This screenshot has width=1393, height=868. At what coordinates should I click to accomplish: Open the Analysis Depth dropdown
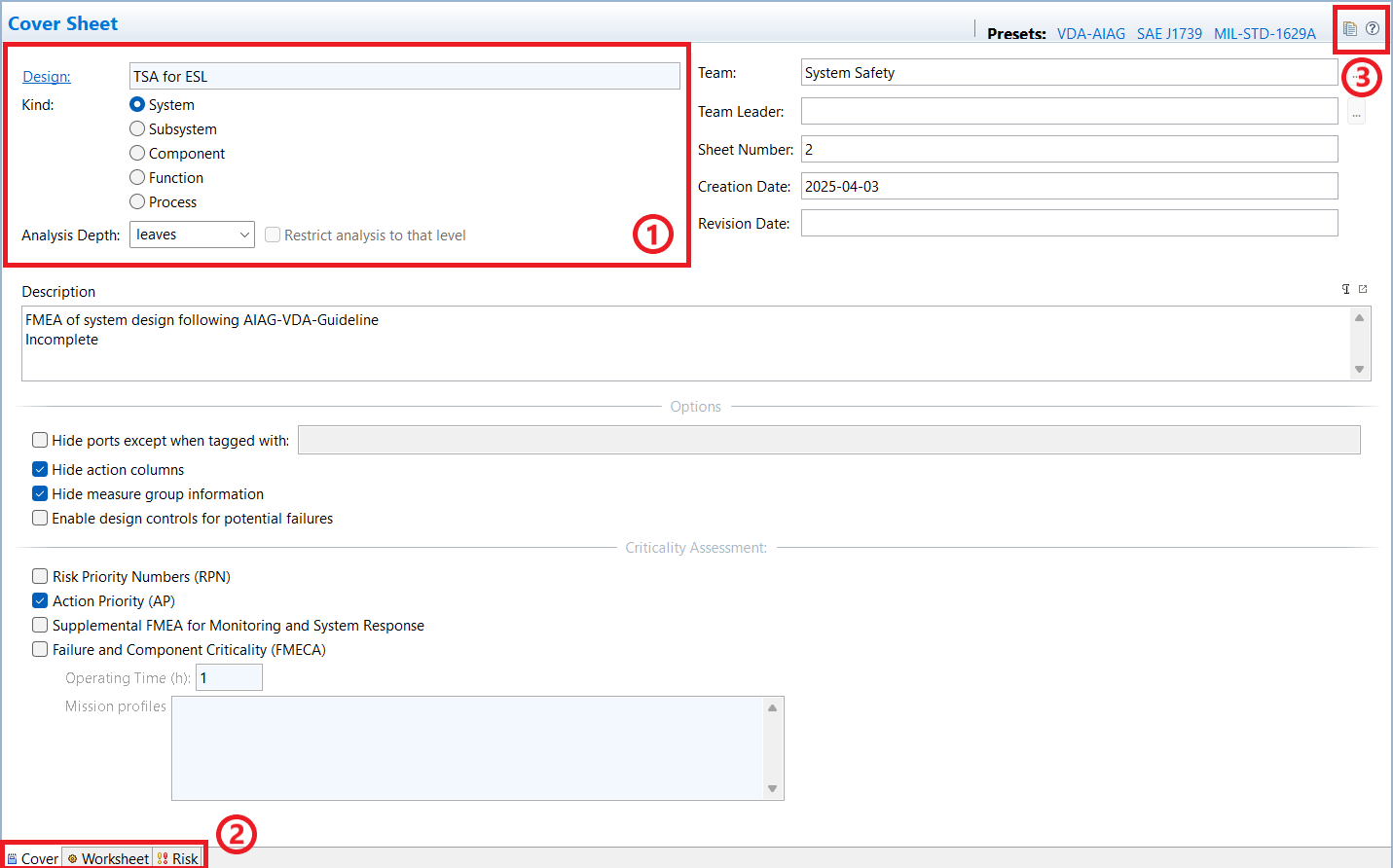point(192,235)
